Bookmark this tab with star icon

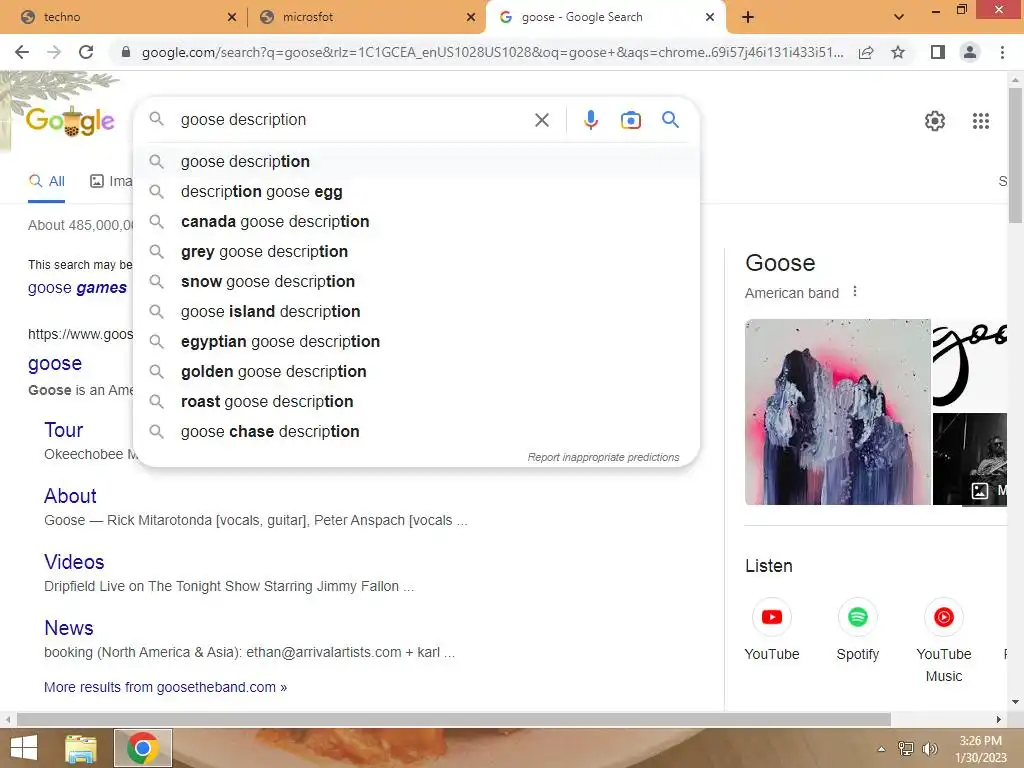(898, 52)
